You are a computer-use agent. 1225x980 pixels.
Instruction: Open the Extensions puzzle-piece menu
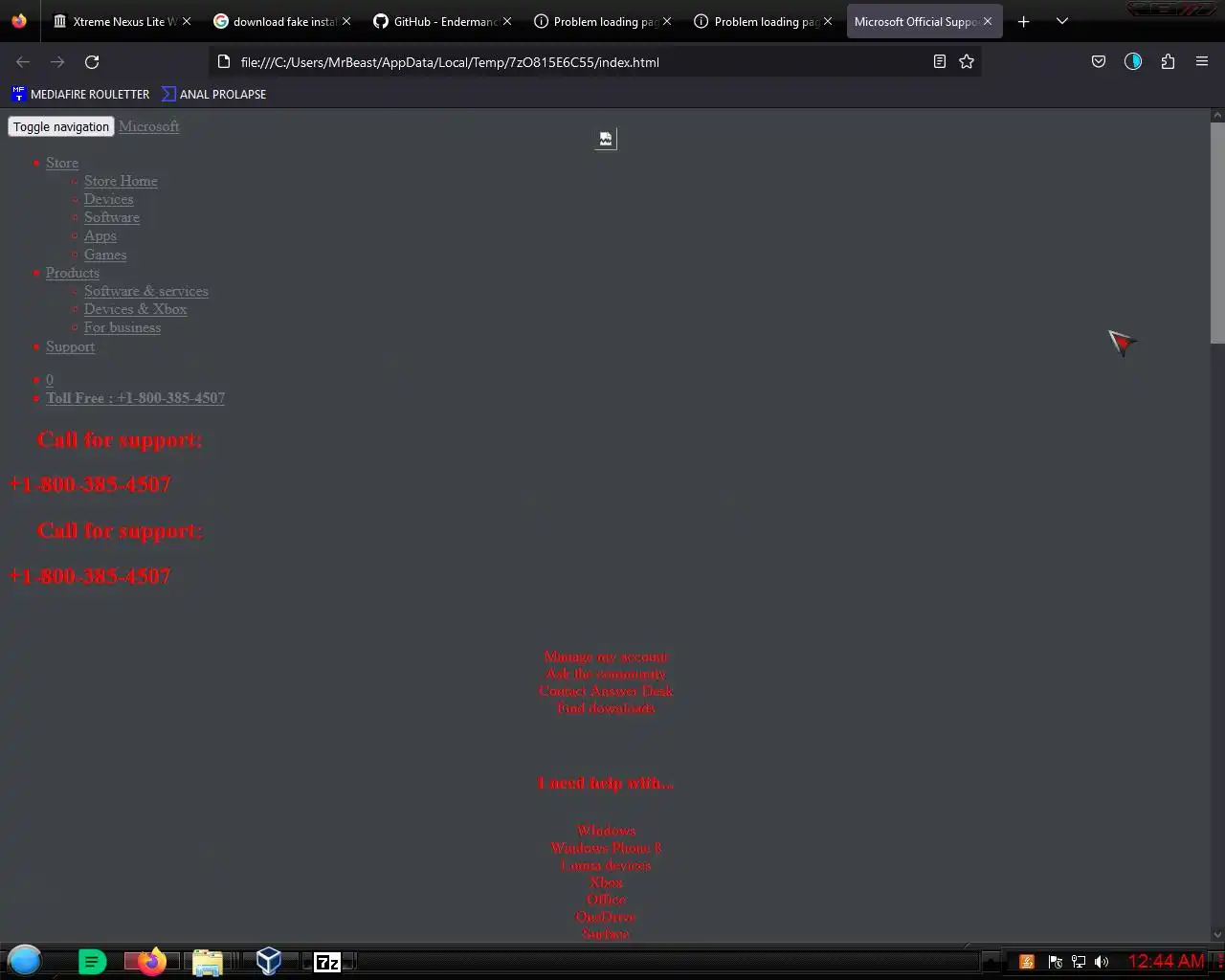1168,62
